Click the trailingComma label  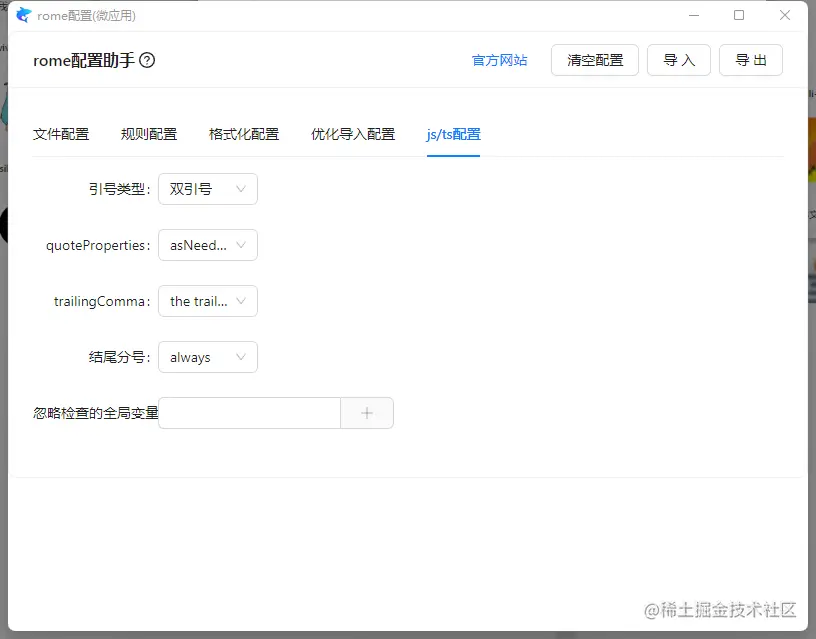[x=102, y=301]
